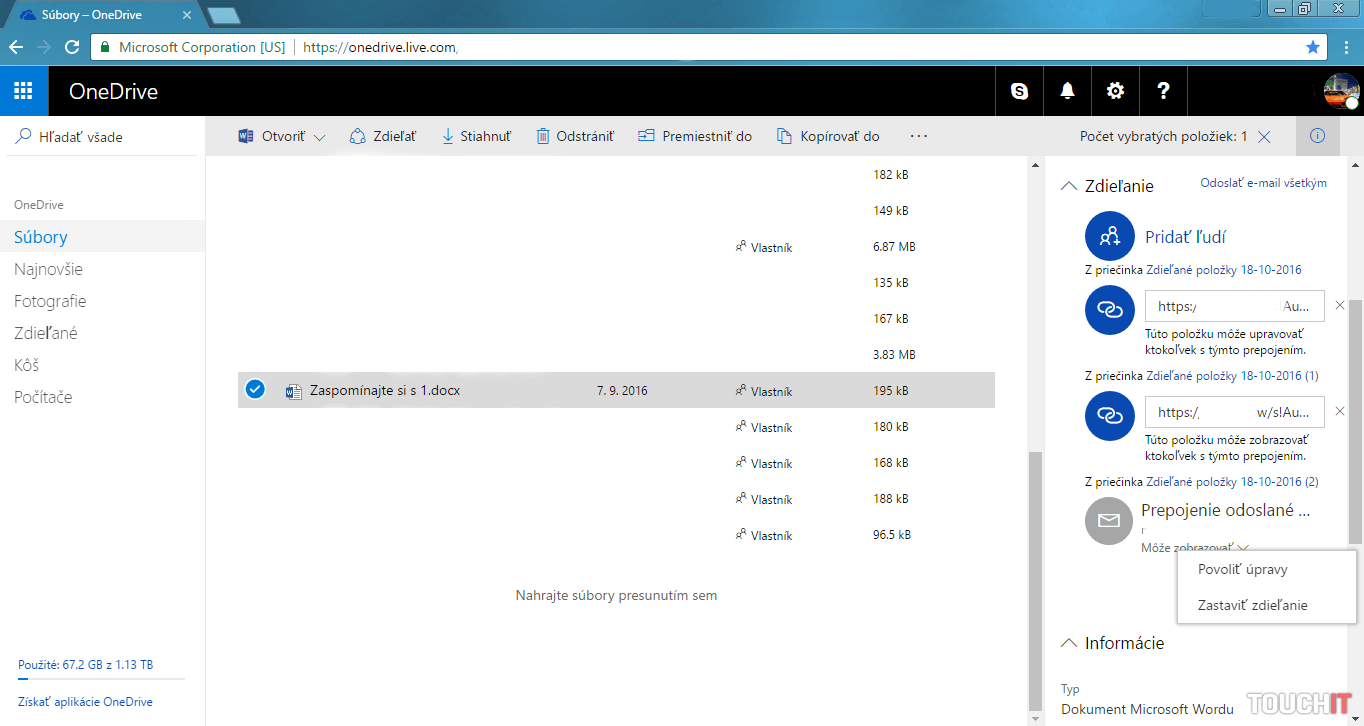Expand the Otvoriť dropdown arrow
This screenshot has width=1364, height=726.
(320, 138)
